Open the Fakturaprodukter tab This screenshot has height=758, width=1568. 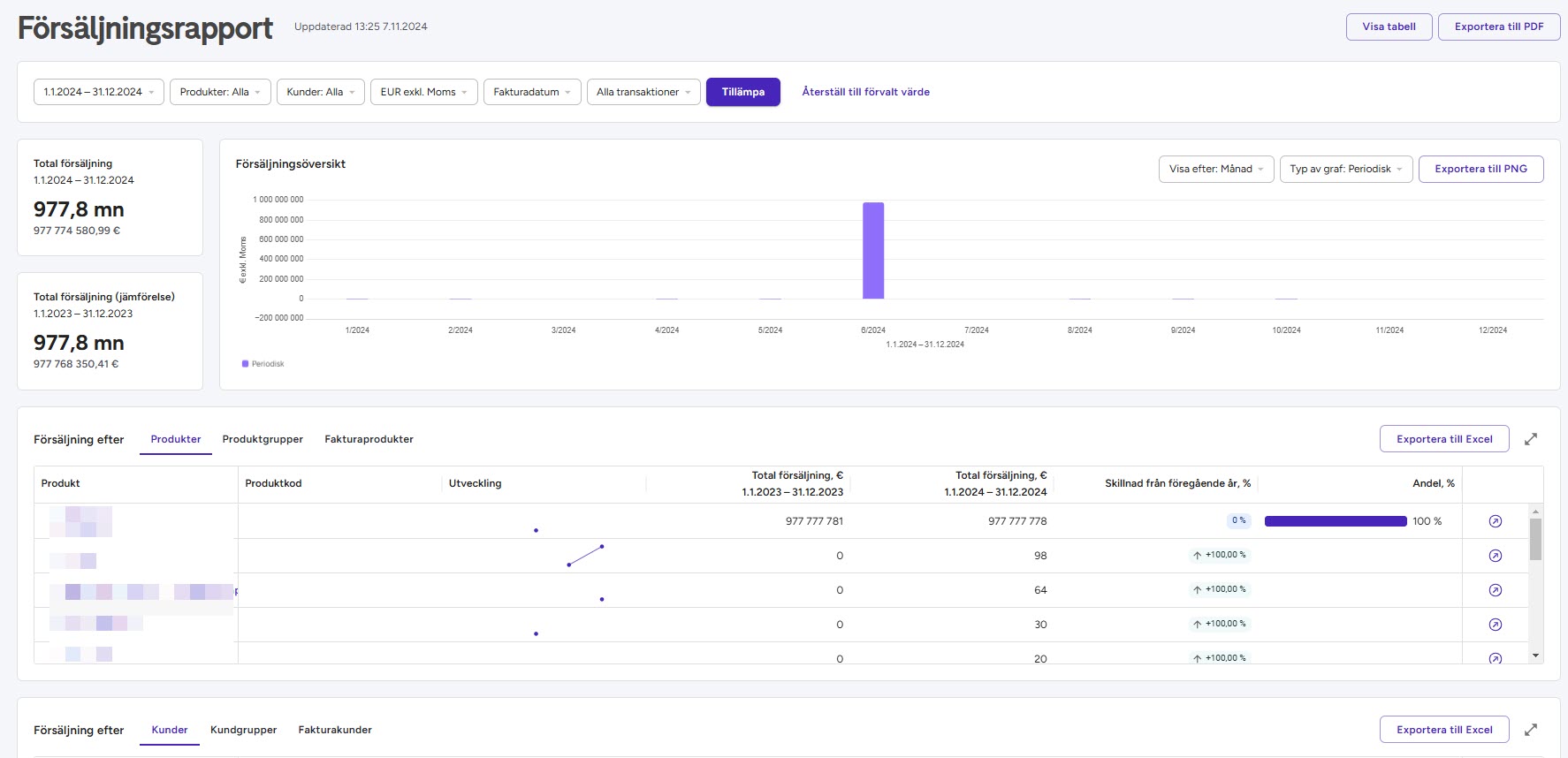click(369, 439)
